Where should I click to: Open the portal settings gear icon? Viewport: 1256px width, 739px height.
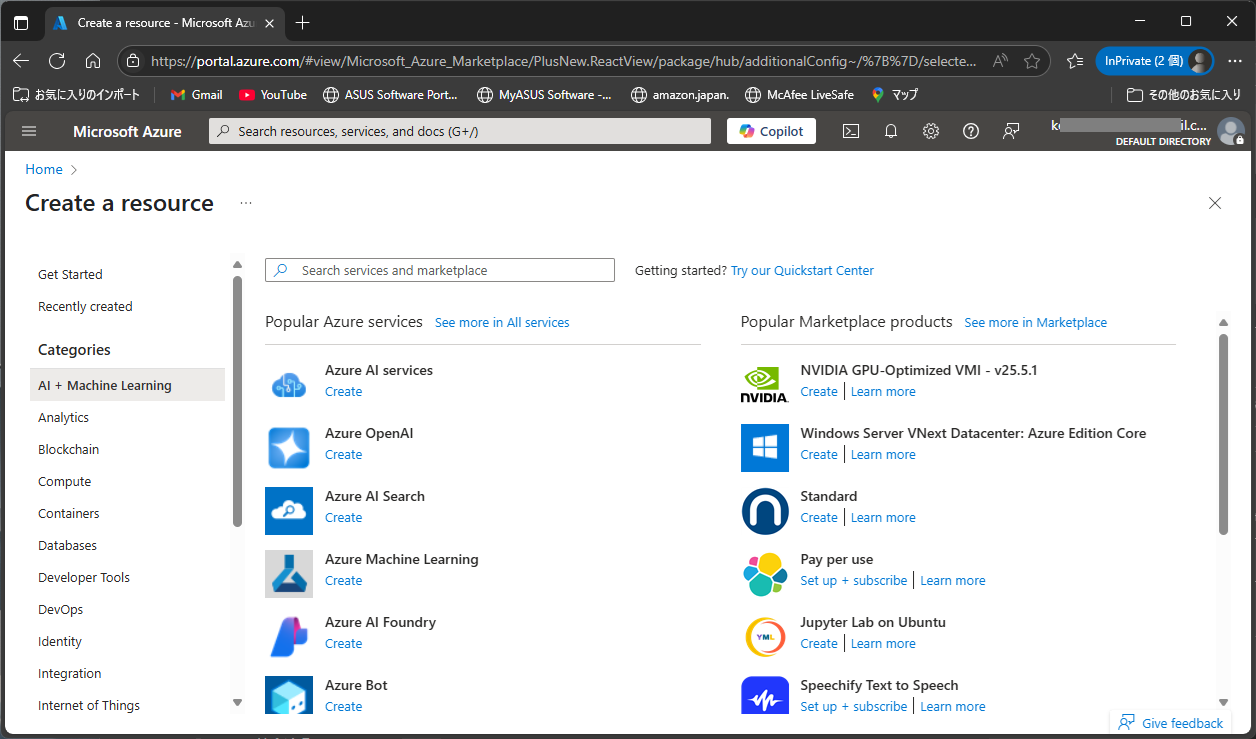tap(931, 131)
